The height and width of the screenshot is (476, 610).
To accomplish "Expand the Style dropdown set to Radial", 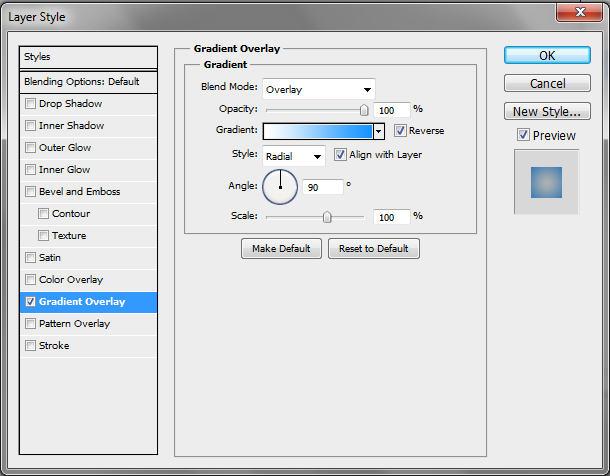I will click(x=294, y=156).
